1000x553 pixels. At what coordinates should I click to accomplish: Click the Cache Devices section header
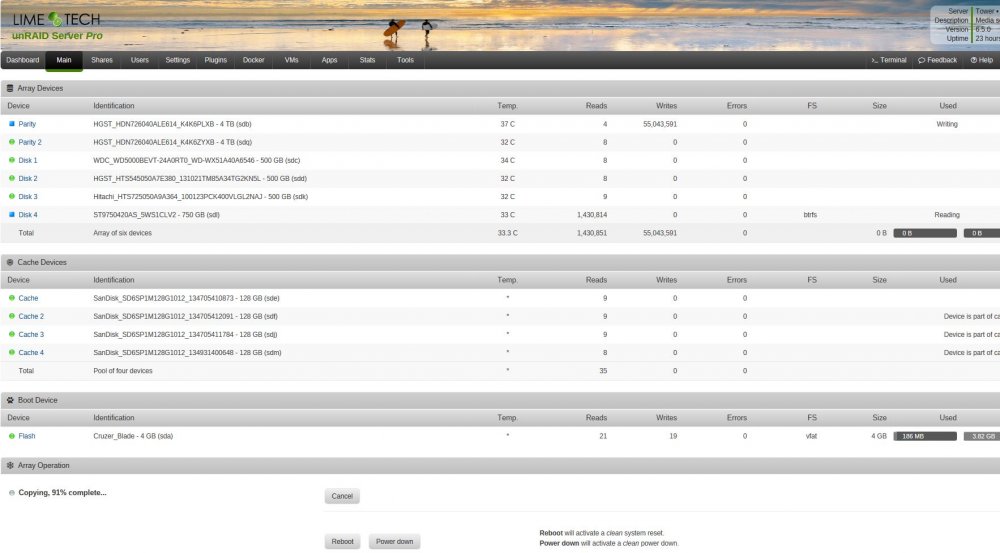pos(500,262)
